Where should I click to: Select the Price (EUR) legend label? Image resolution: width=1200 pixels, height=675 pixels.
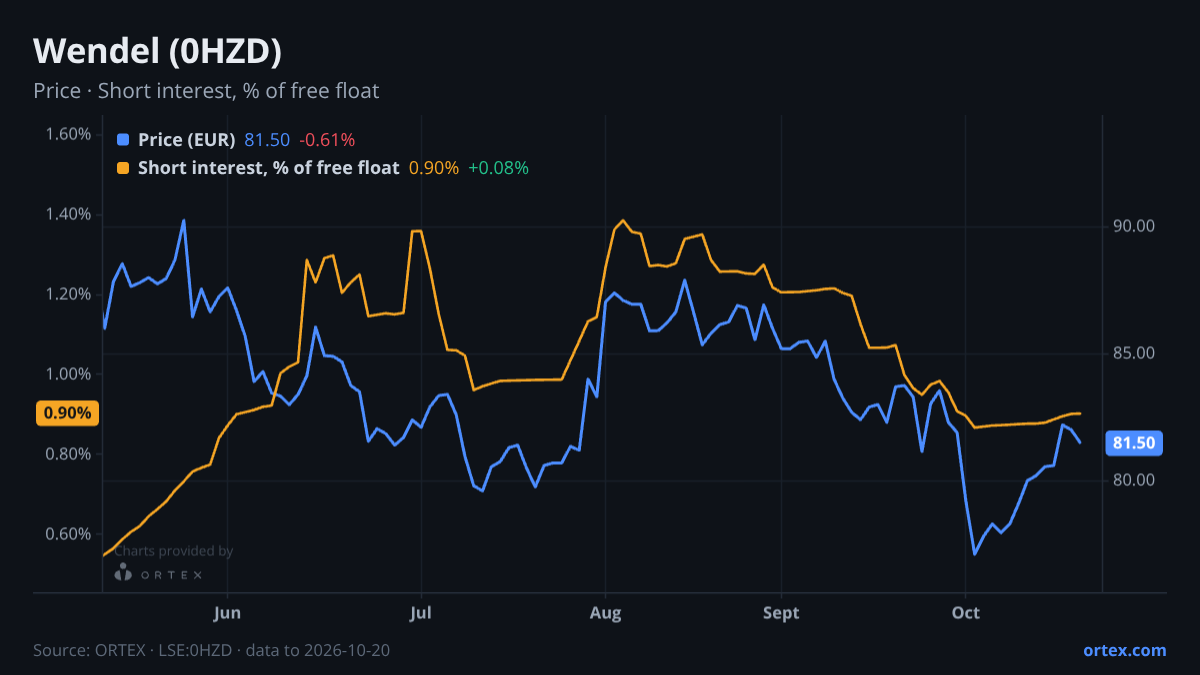186,140
